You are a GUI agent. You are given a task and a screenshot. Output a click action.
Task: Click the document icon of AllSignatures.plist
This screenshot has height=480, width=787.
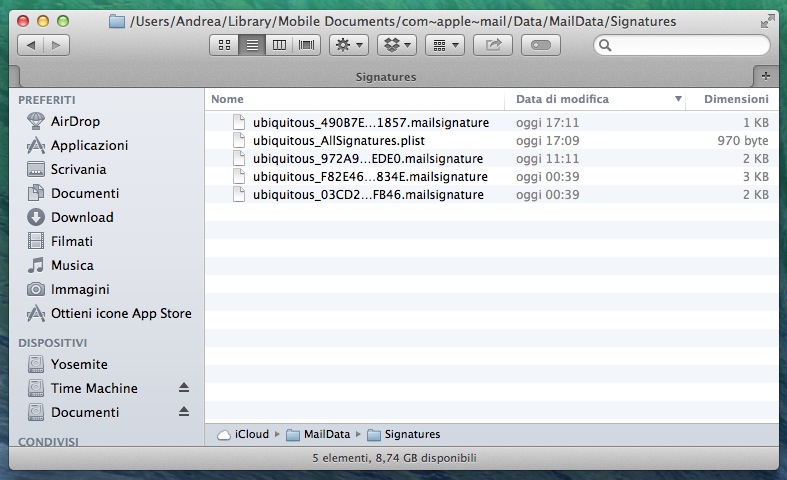[239, 141]
